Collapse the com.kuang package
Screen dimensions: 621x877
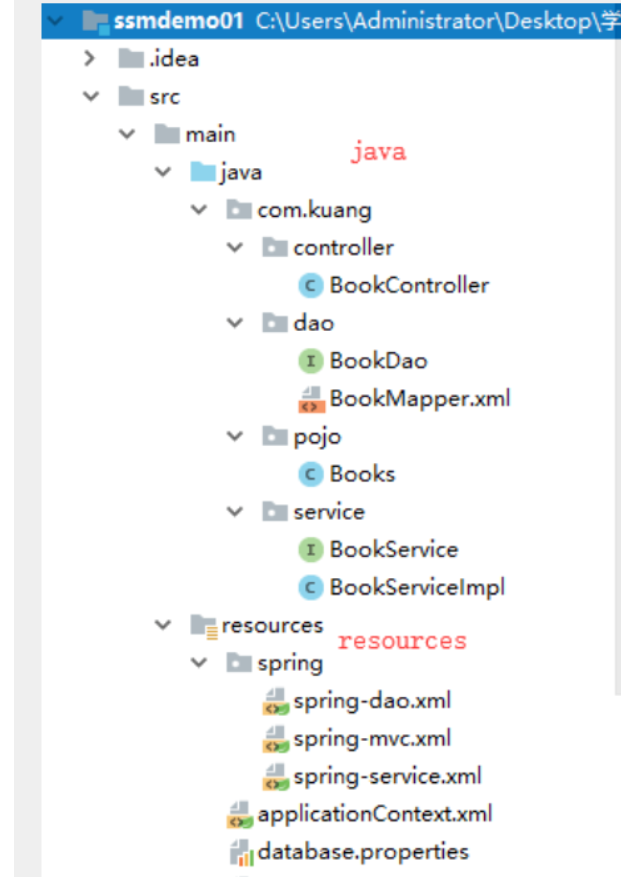199,210
